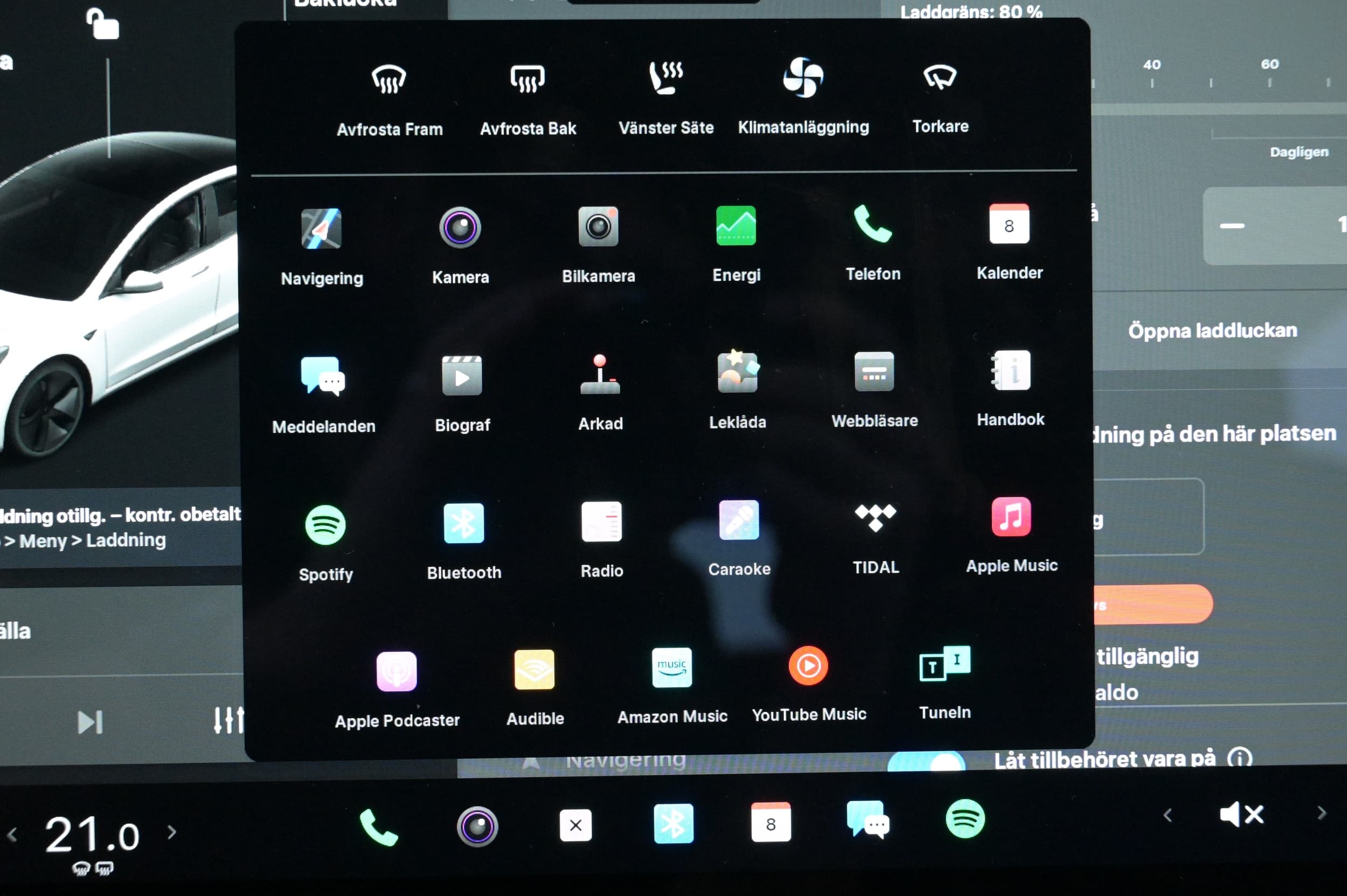The image size is (1347, 896).
Task: Open the Bilkamera dashcam app
Action: point(599,245)
